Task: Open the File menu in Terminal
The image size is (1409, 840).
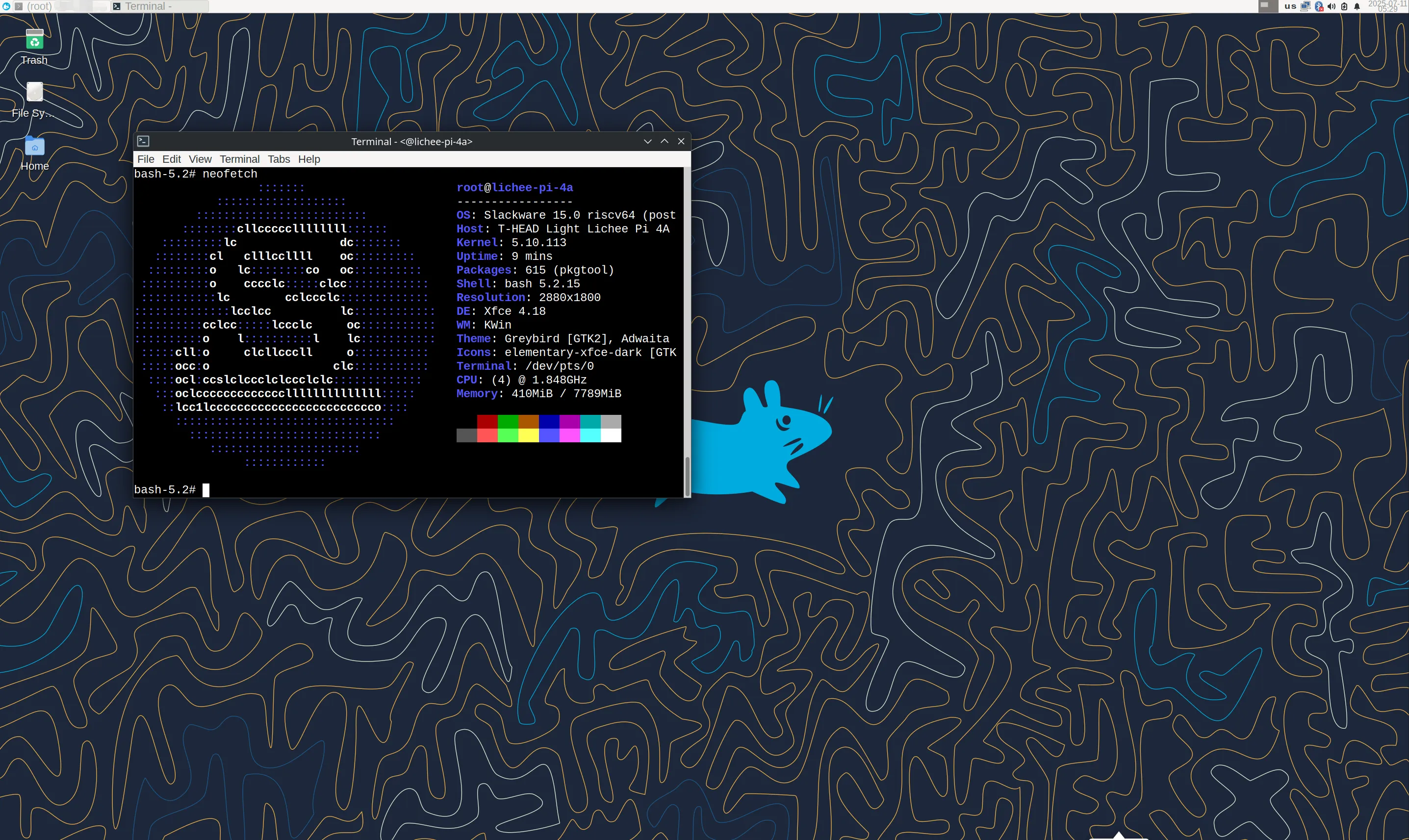Action: pyautogui.click(x=146, y=159)
